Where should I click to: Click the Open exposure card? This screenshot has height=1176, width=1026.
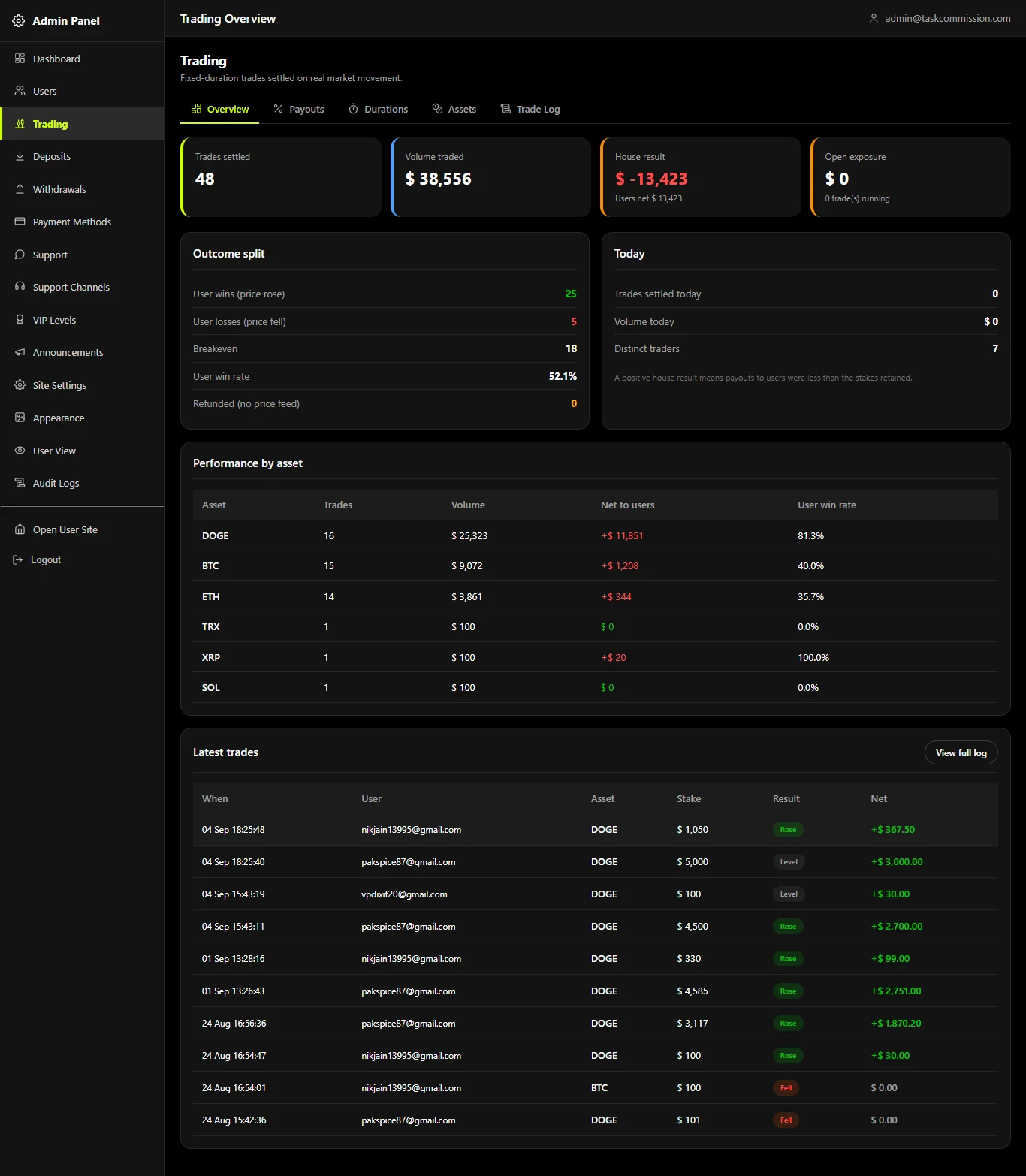pos(910,177)
